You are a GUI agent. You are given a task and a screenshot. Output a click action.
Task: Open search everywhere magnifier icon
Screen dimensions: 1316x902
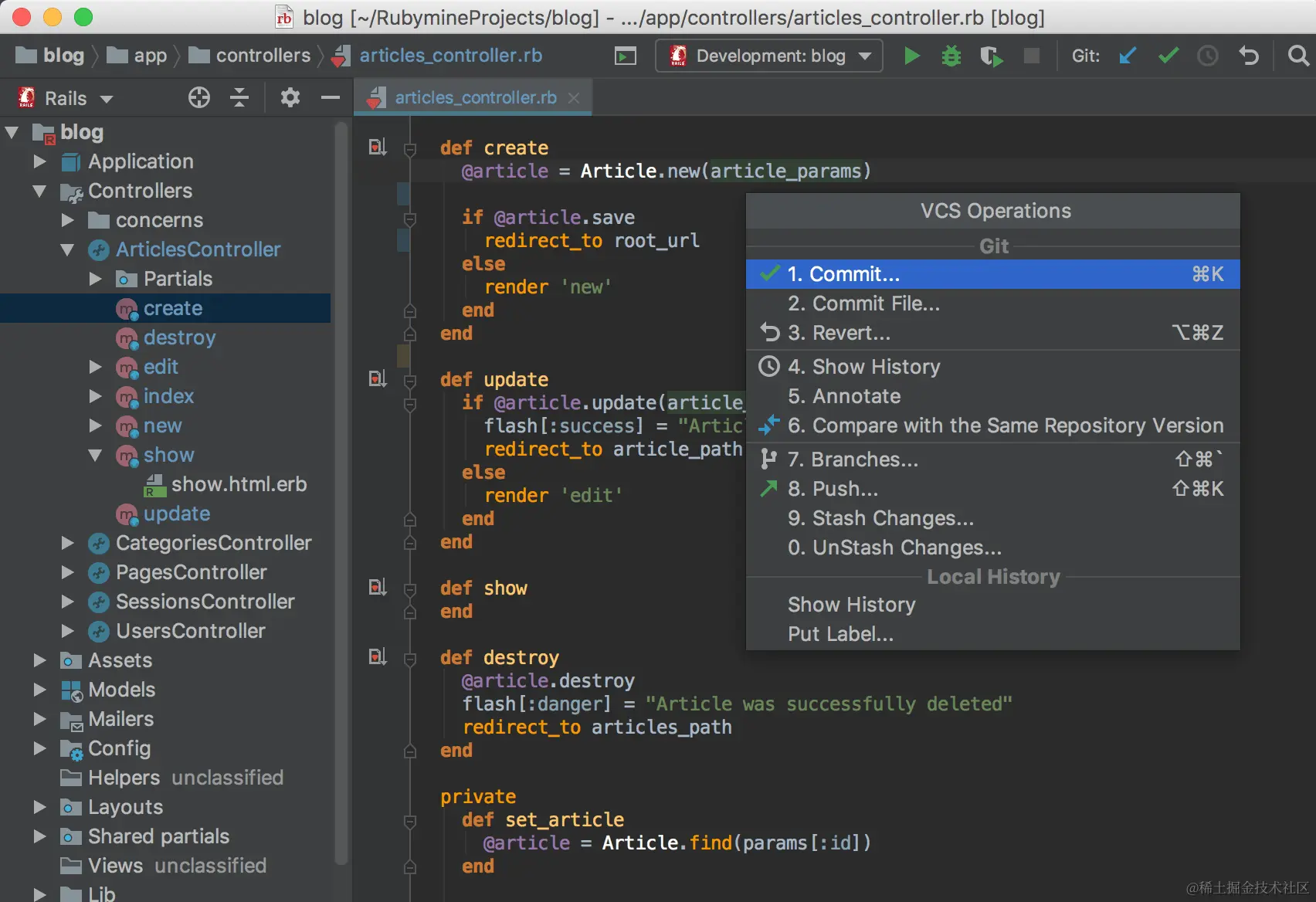tap(1299, 56)
